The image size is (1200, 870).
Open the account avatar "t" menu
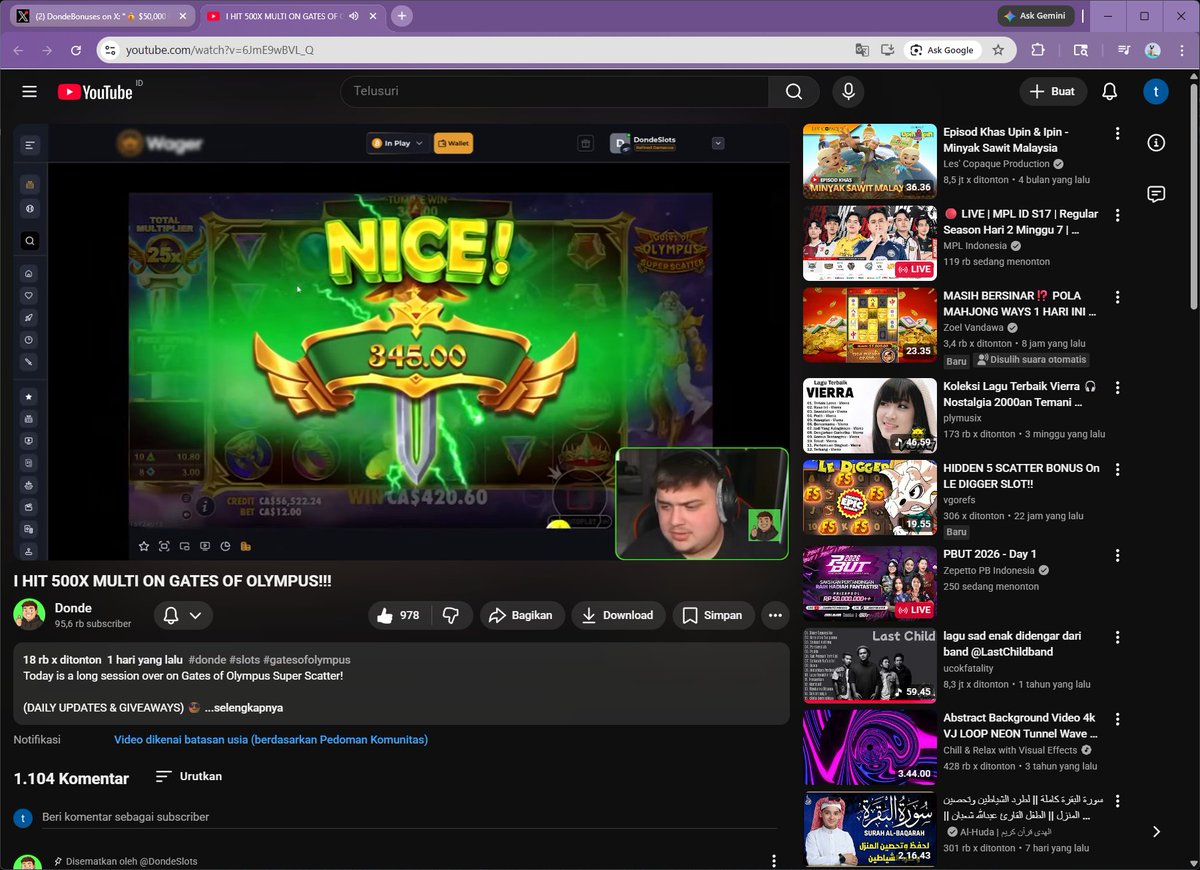(x=1156, y=91)
